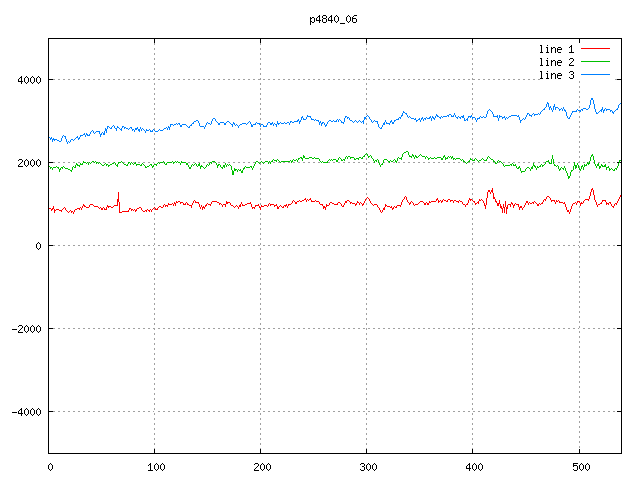Select the line 1 legend label
Image resolution: width=640 pixels, height=480 pixels.
pyautogui.click(x=556, y=49)
